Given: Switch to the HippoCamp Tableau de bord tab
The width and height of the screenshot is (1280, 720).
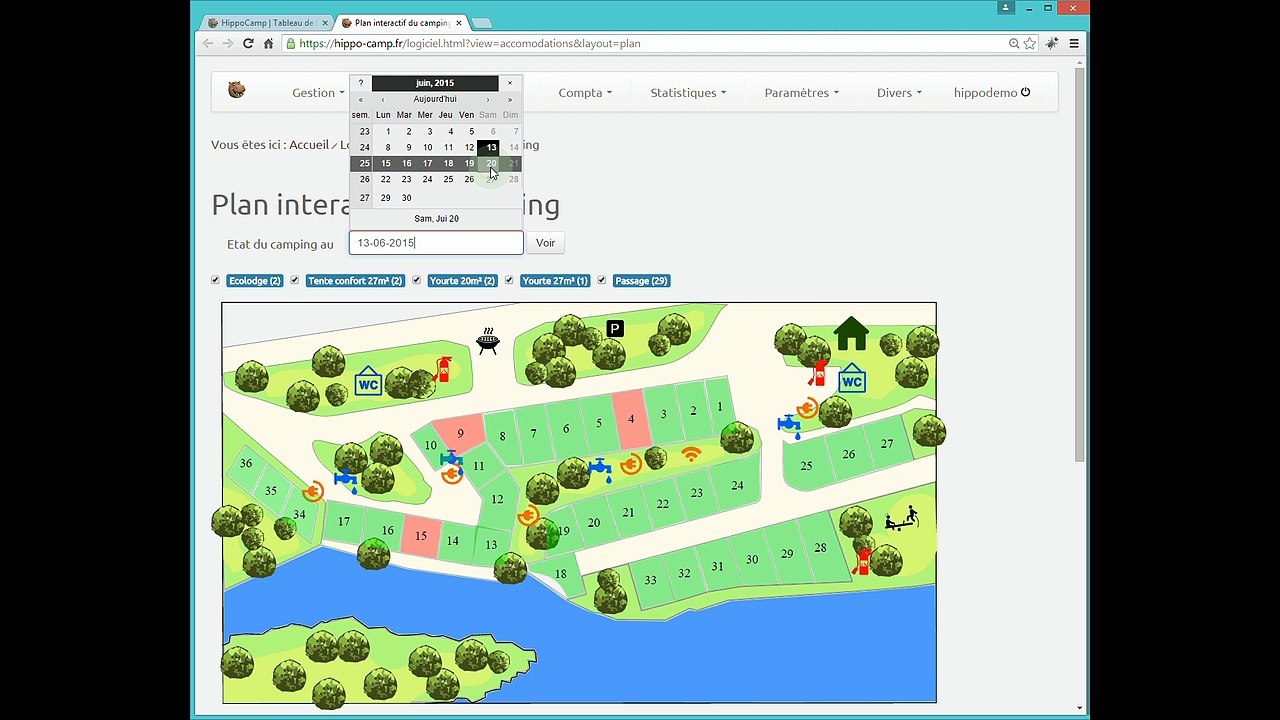Looking at the screenshot, I should pyautogui.click(x=267, y=22).
